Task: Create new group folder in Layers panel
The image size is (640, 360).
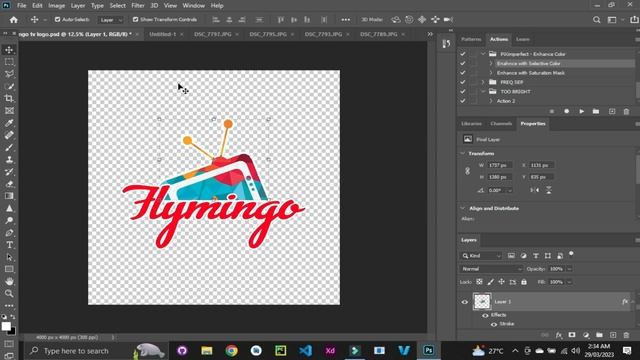Action: click(599, 335)
